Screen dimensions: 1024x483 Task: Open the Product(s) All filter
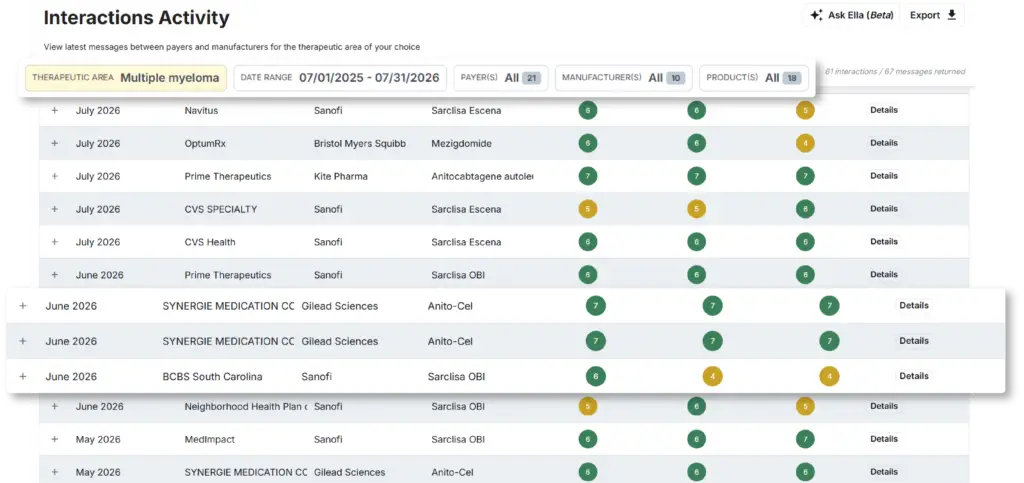[754, 78]
